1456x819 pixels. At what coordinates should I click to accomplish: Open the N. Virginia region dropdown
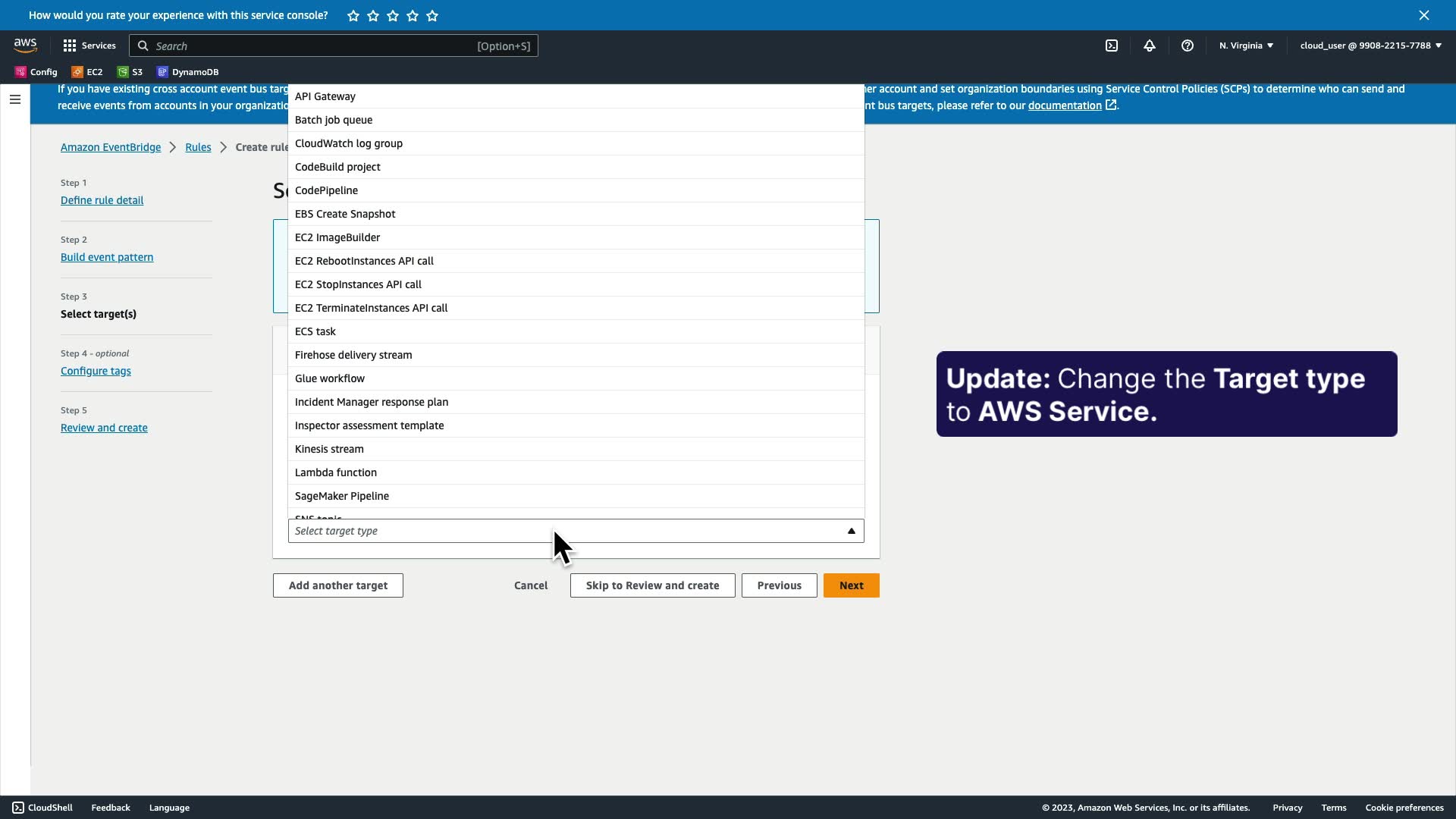click(1246, 45)
